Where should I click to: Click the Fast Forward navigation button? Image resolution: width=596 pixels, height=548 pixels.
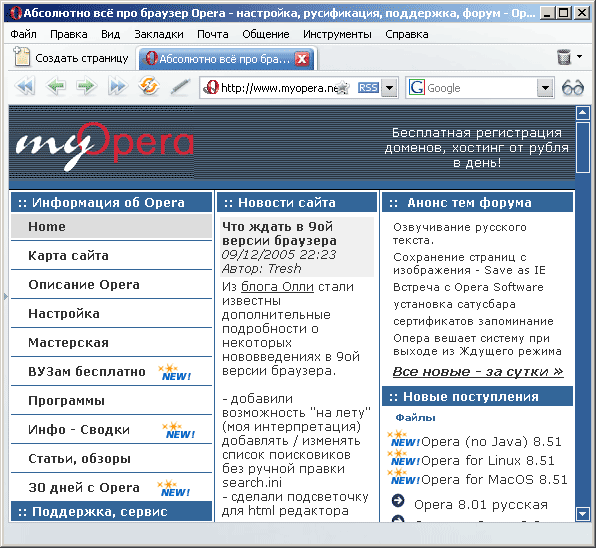117,86
